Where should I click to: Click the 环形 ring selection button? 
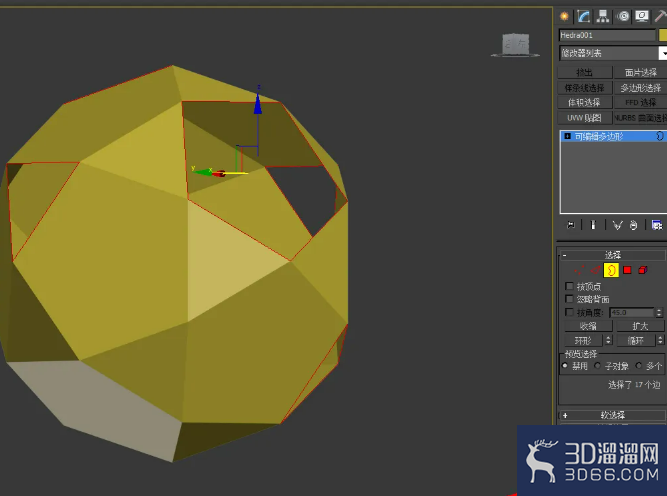point(583,340)
